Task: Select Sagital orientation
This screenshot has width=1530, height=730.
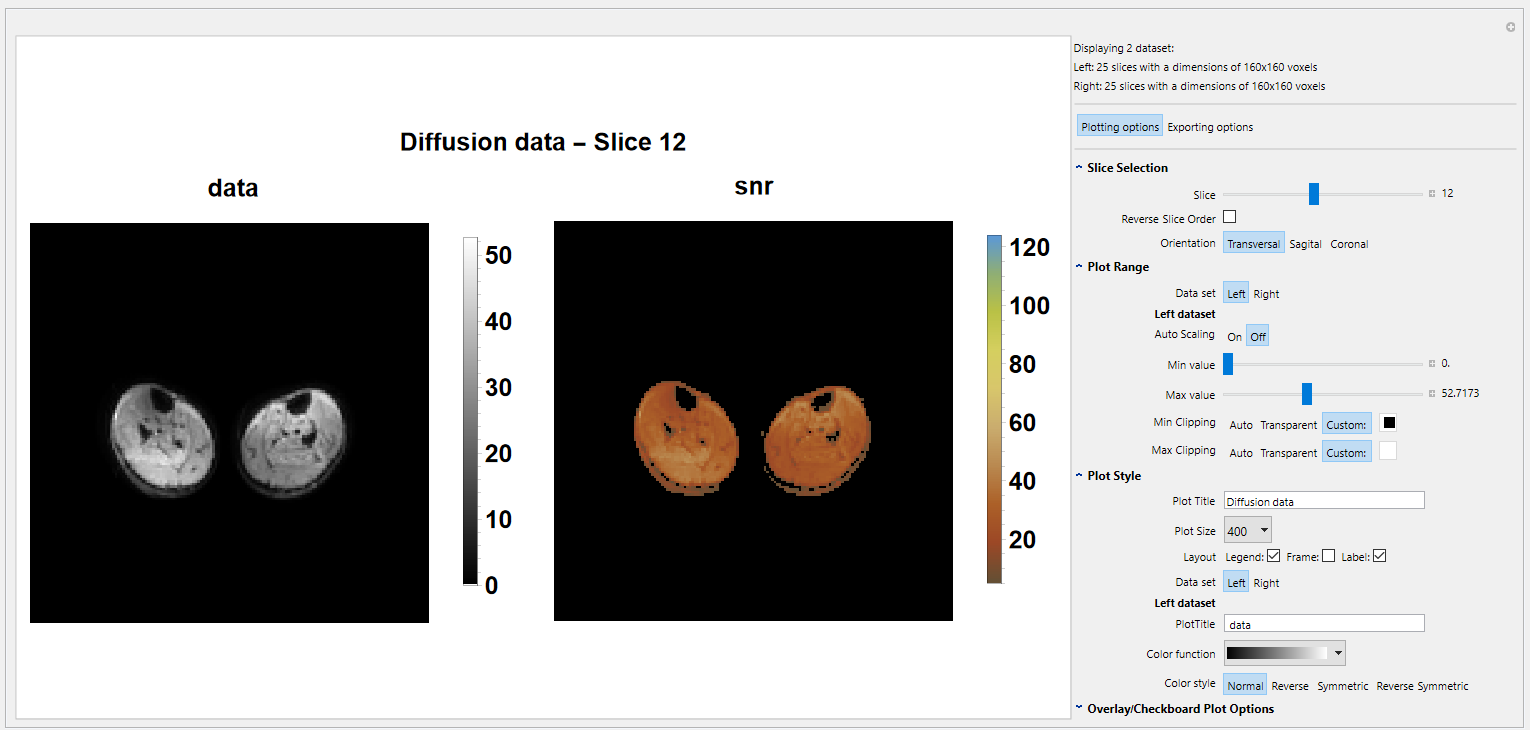Action: click(1305, 243)
